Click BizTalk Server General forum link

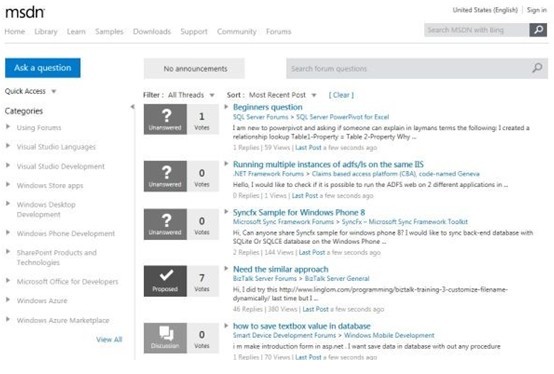pyautogui.click(x=337, y=278)
